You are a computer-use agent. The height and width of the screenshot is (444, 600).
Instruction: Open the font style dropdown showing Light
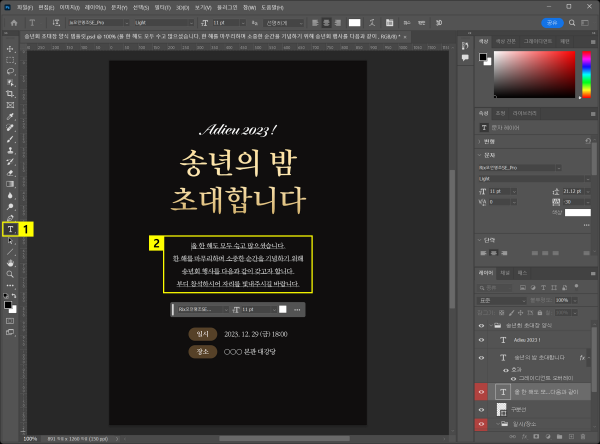click(x=165, y=20)
